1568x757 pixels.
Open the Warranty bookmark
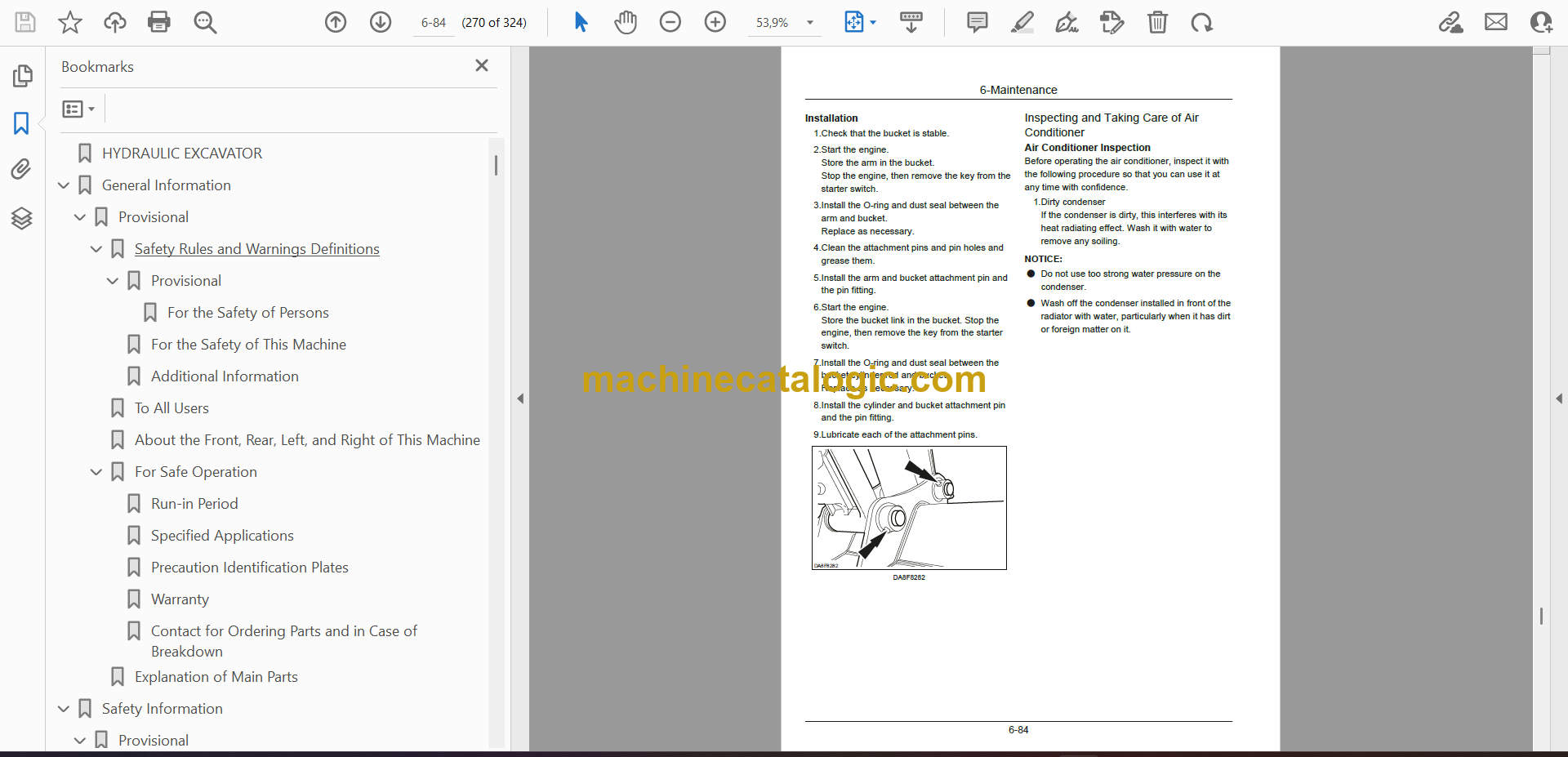pos(180,599)
